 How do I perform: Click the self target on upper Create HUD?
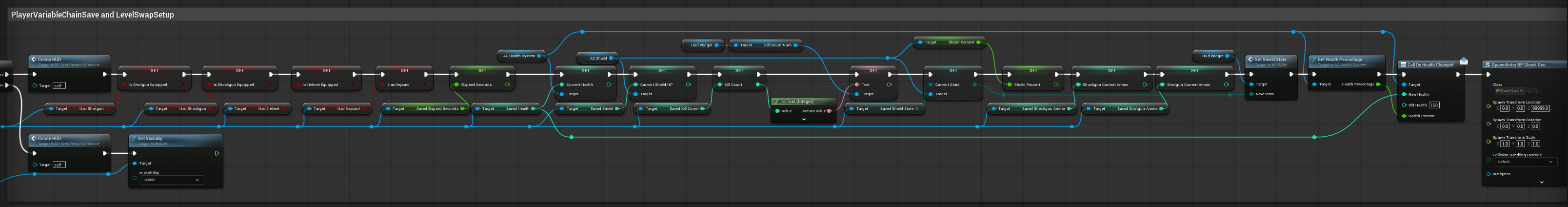[58, 86]
